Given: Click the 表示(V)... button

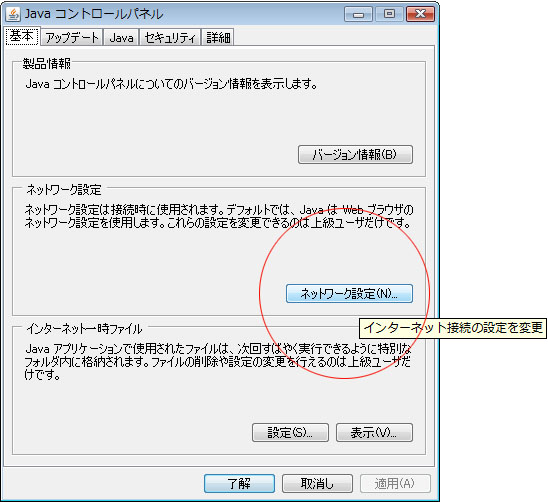Looking at the screenshot, I should pos(374,432).
